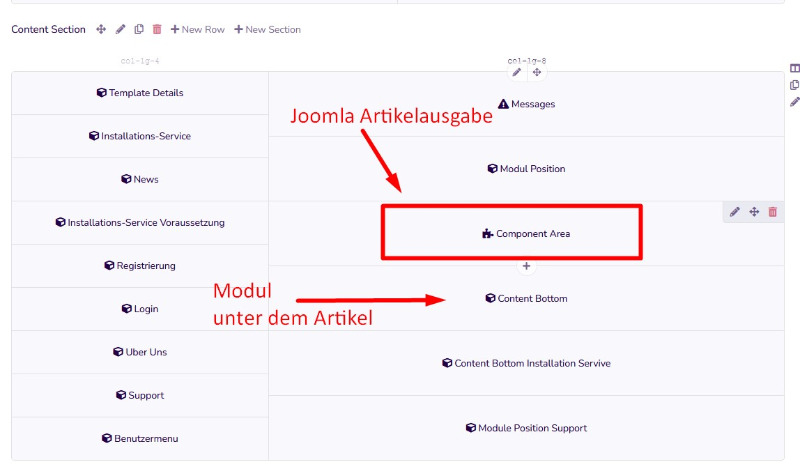
Task: Click the col-lg-8 column move handle
Action: pos(537,72)
